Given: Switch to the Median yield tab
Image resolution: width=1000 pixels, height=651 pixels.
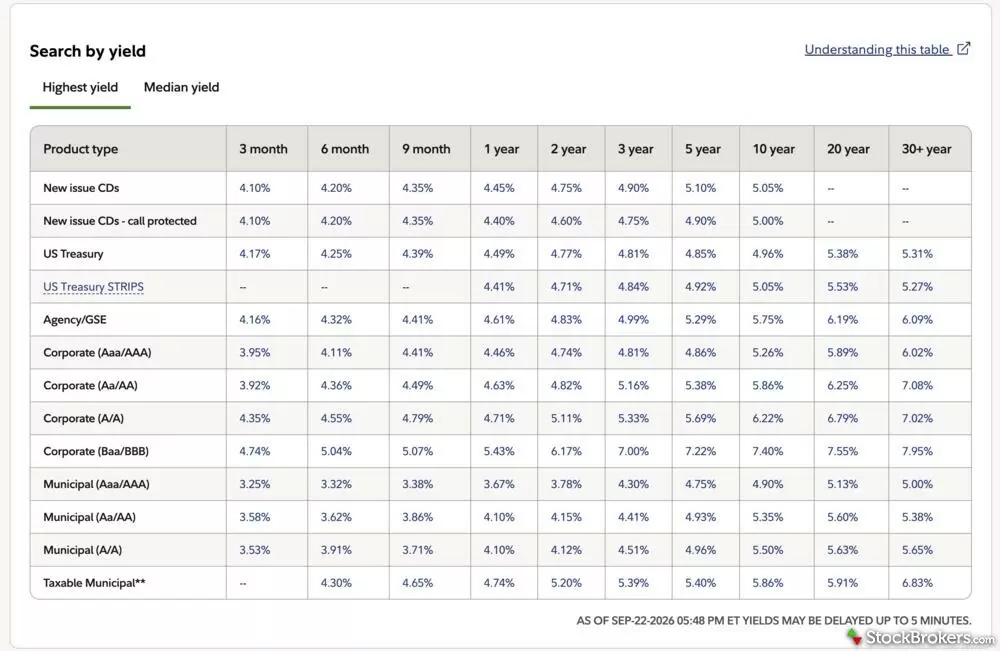Looking at the screenshot, I should coord(181,87).
